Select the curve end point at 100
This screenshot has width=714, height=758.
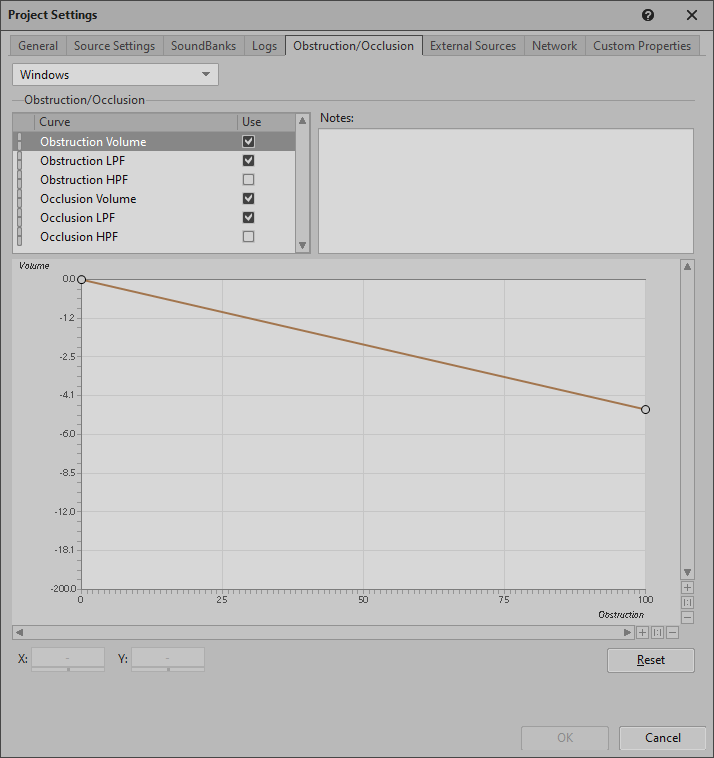click(645, 409)
